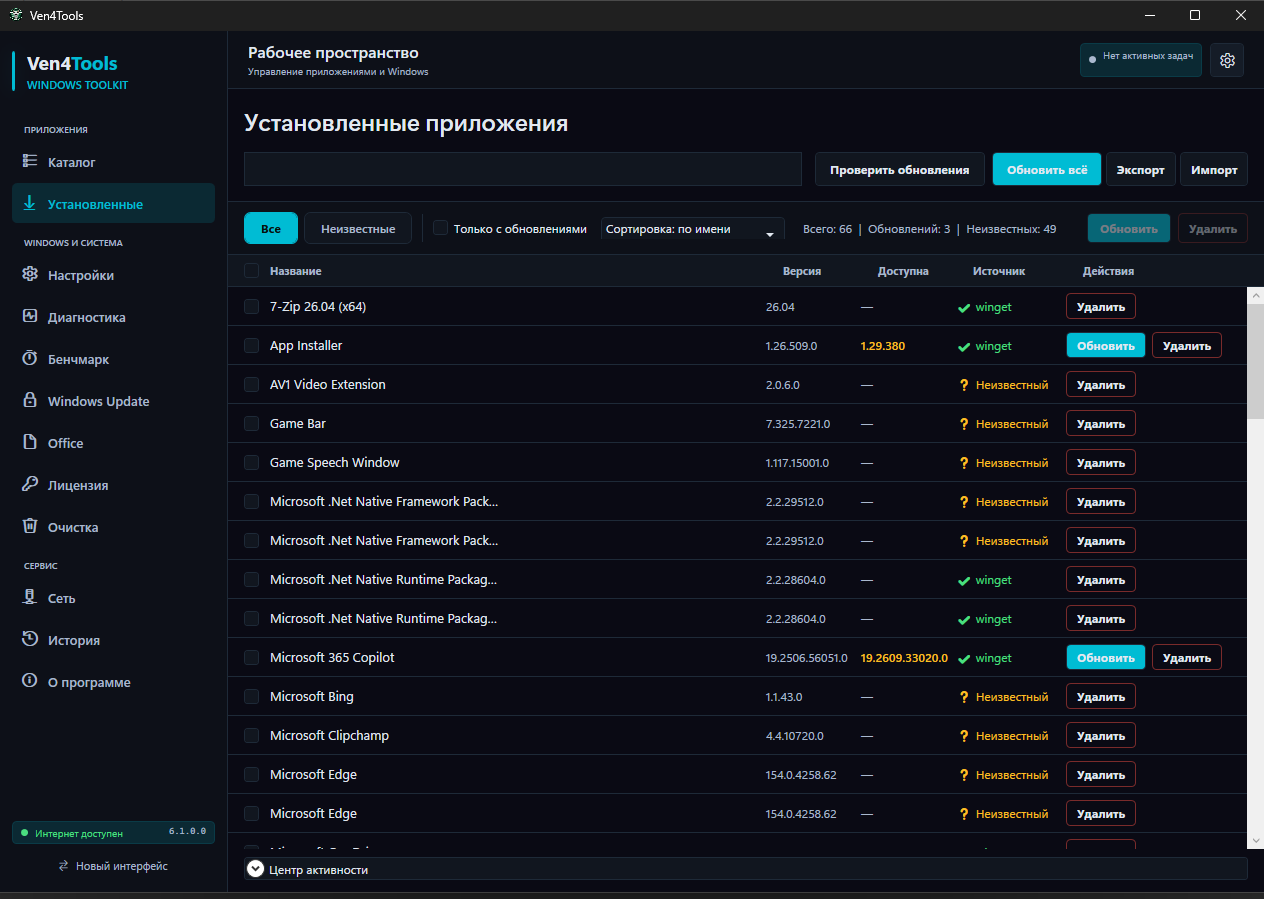This screenshot has height=899, width=1264.
Task: Click the question mark icon in the AV1 Video Extension row
Action: (964, 385)
